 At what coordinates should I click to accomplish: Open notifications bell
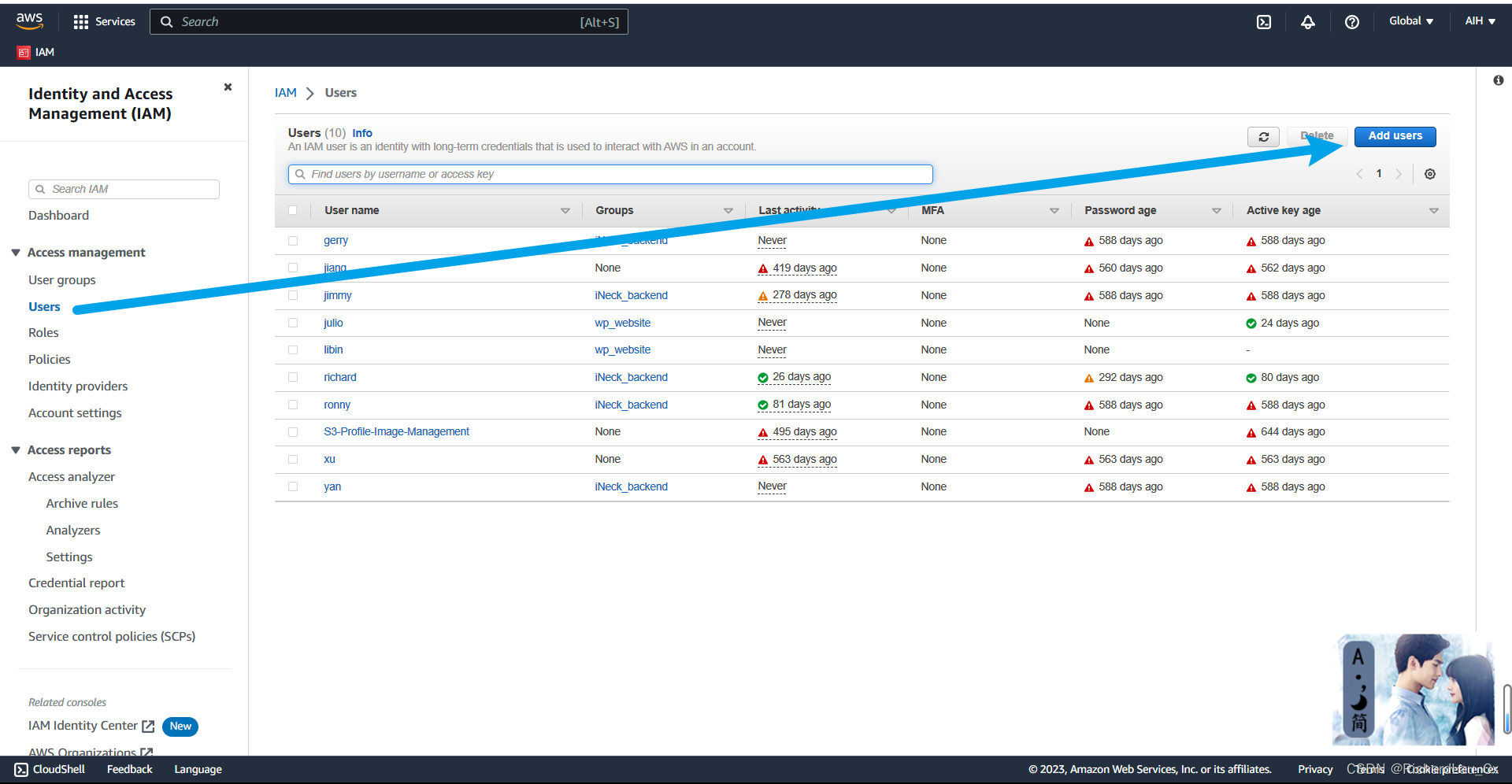pos(1308,22)
